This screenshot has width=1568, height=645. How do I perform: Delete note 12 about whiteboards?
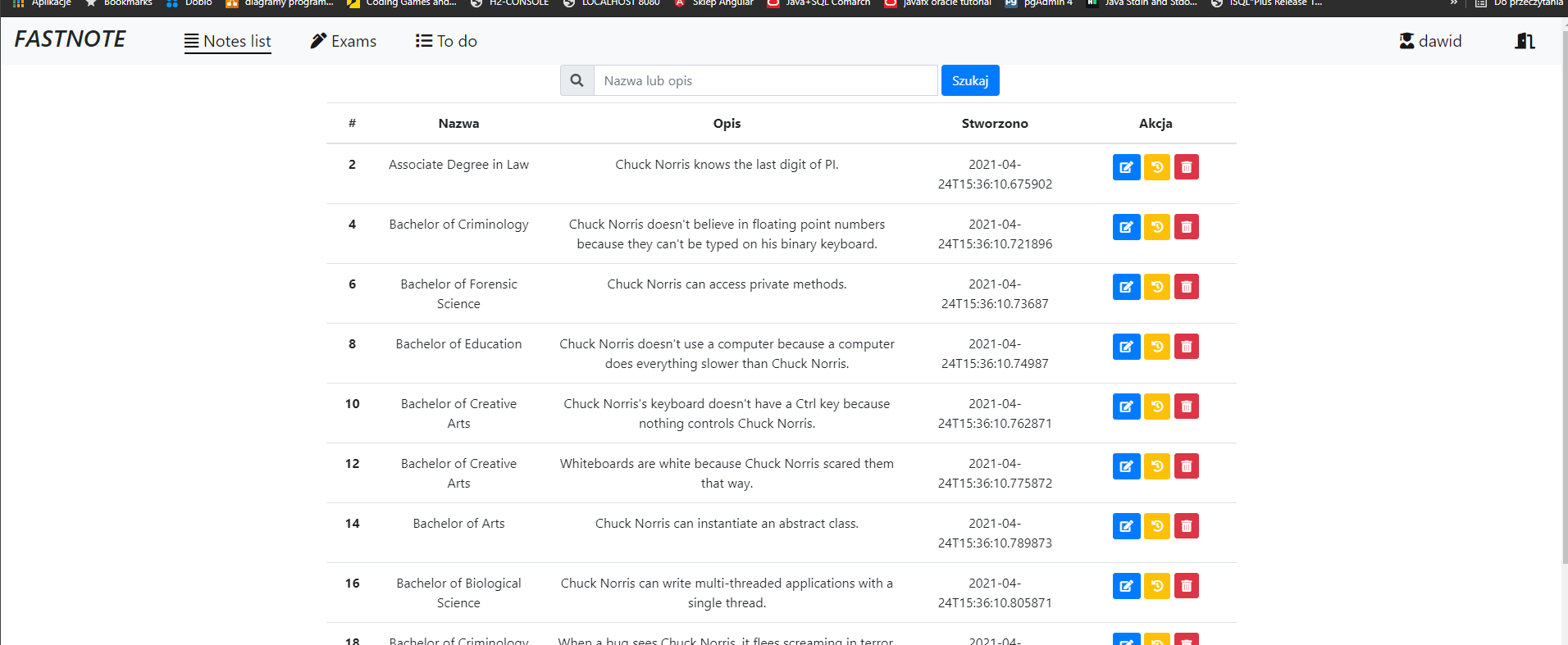(x=1186, y=466)
